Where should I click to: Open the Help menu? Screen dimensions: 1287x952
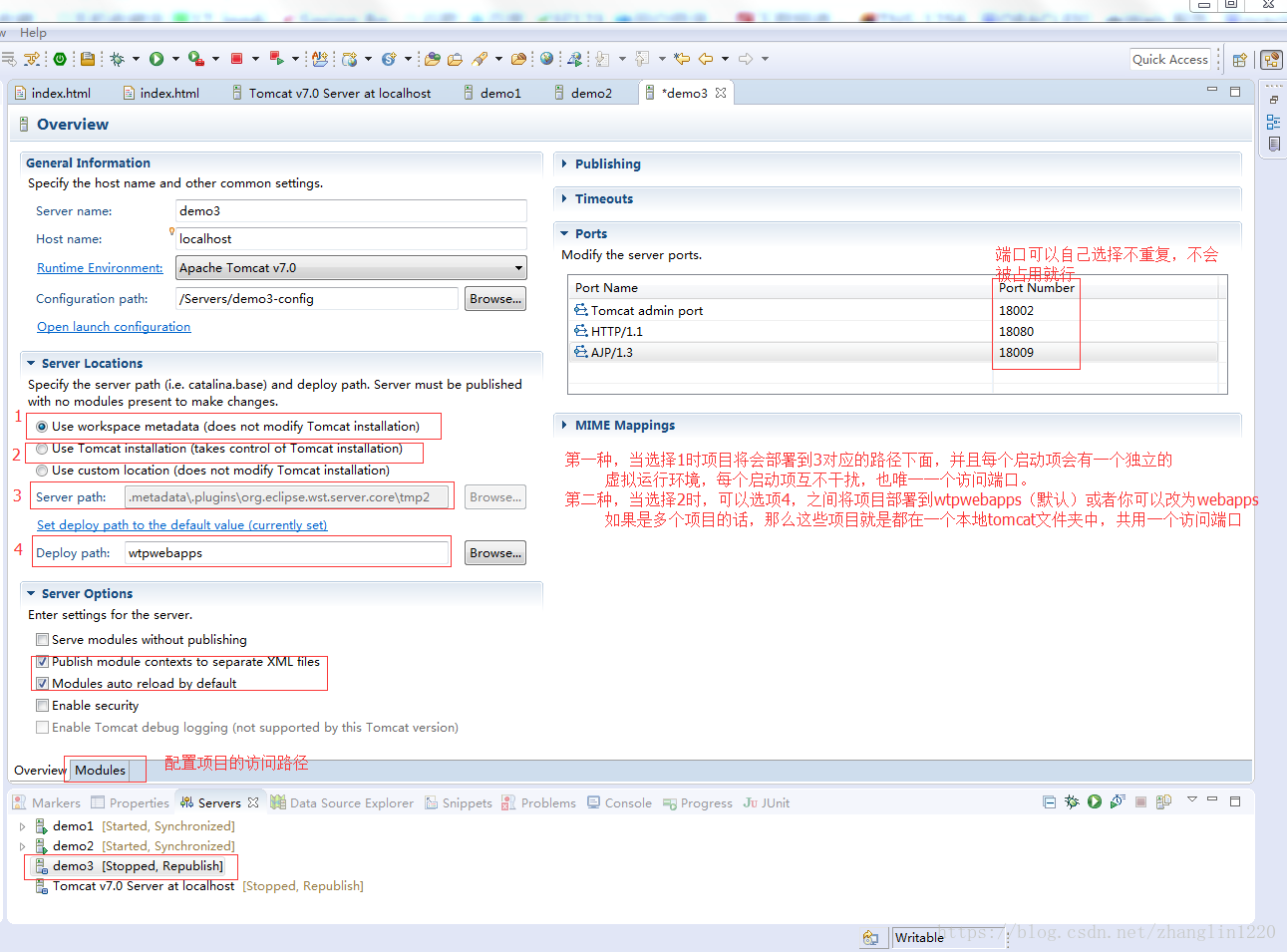(33, 32)
